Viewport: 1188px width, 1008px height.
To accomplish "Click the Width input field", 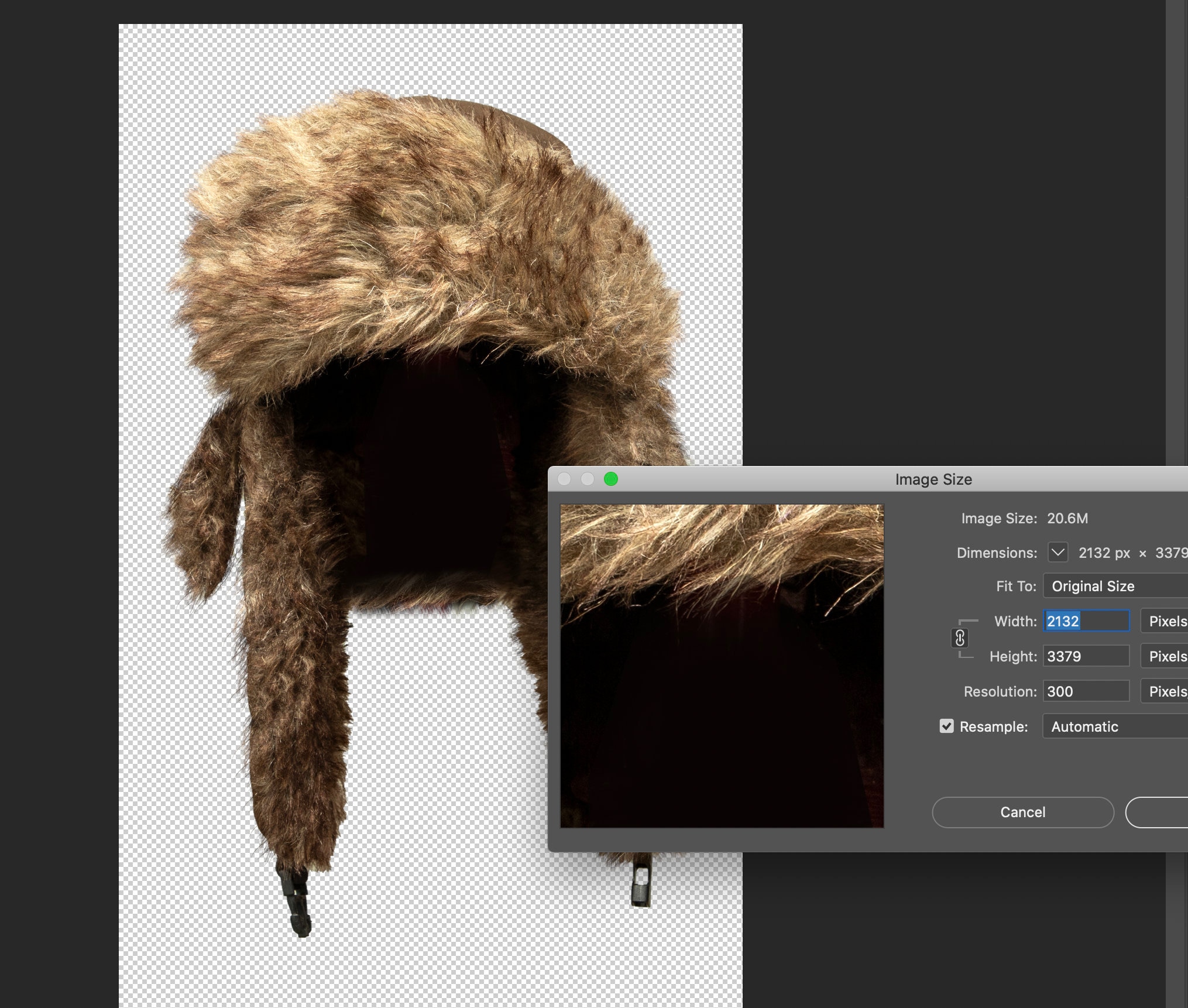I will [x=1087, y=621].
